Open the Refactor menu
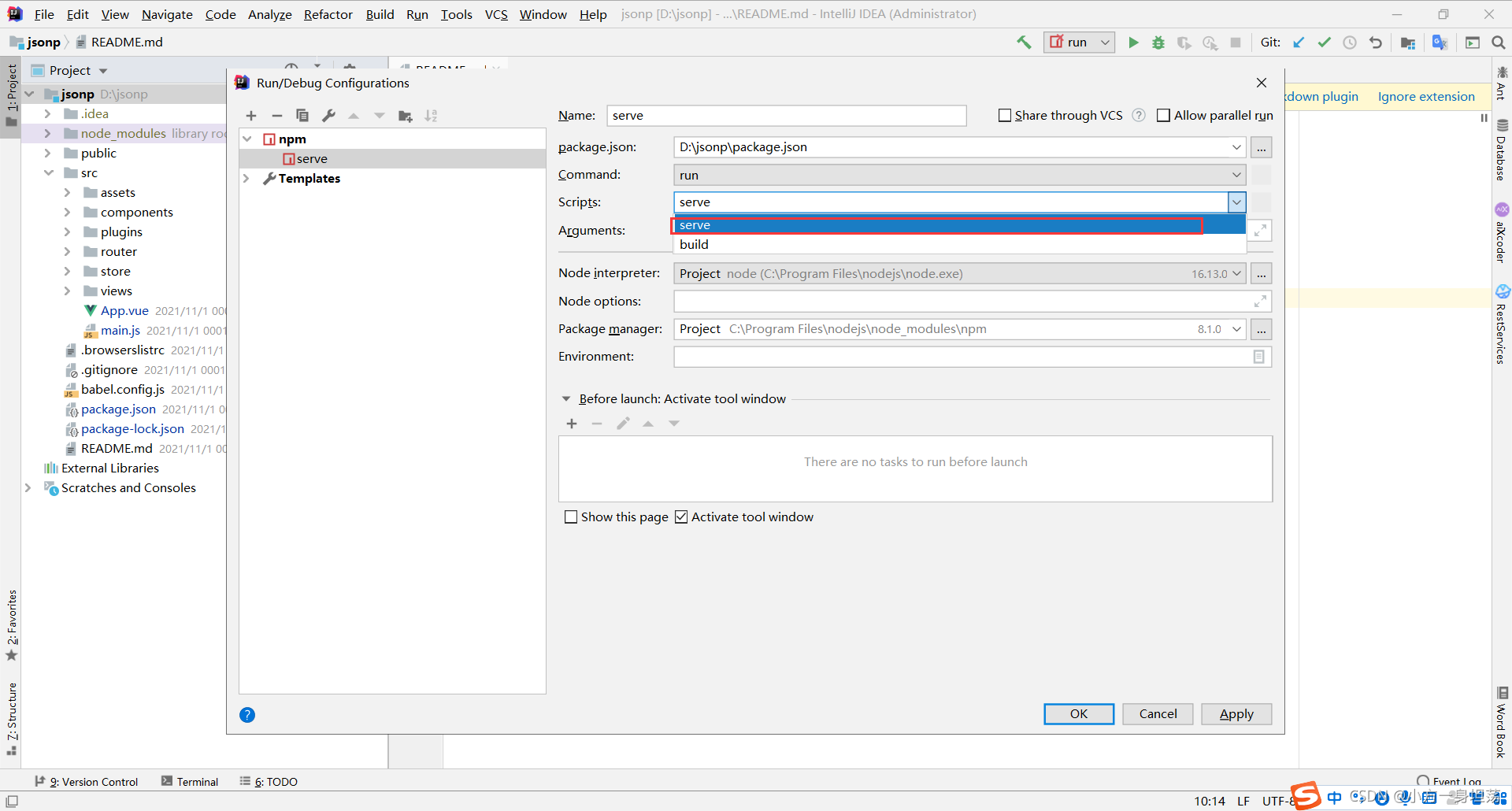 point(328,14)
